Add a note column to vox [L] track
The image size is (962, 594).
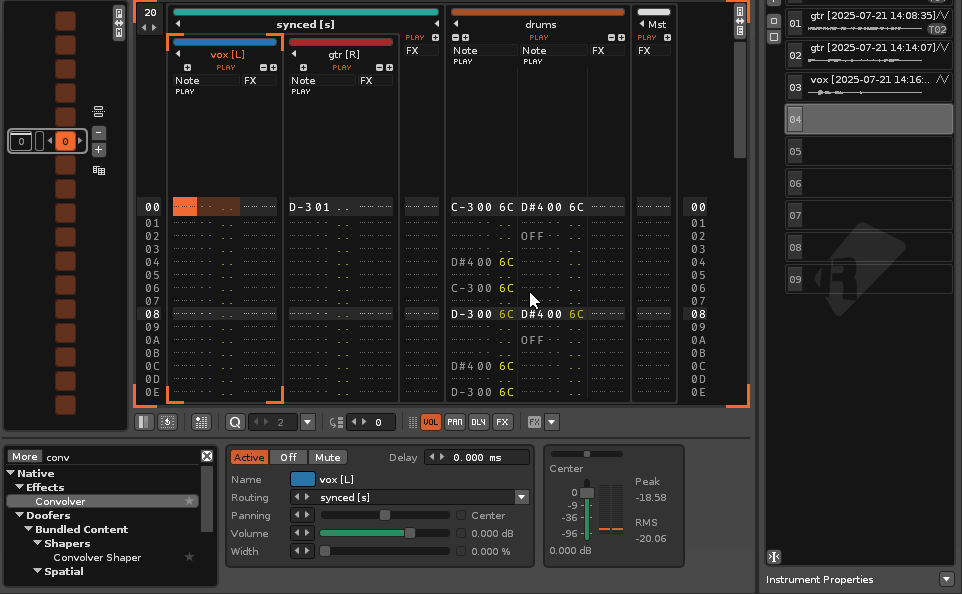(x=187, y=68)
